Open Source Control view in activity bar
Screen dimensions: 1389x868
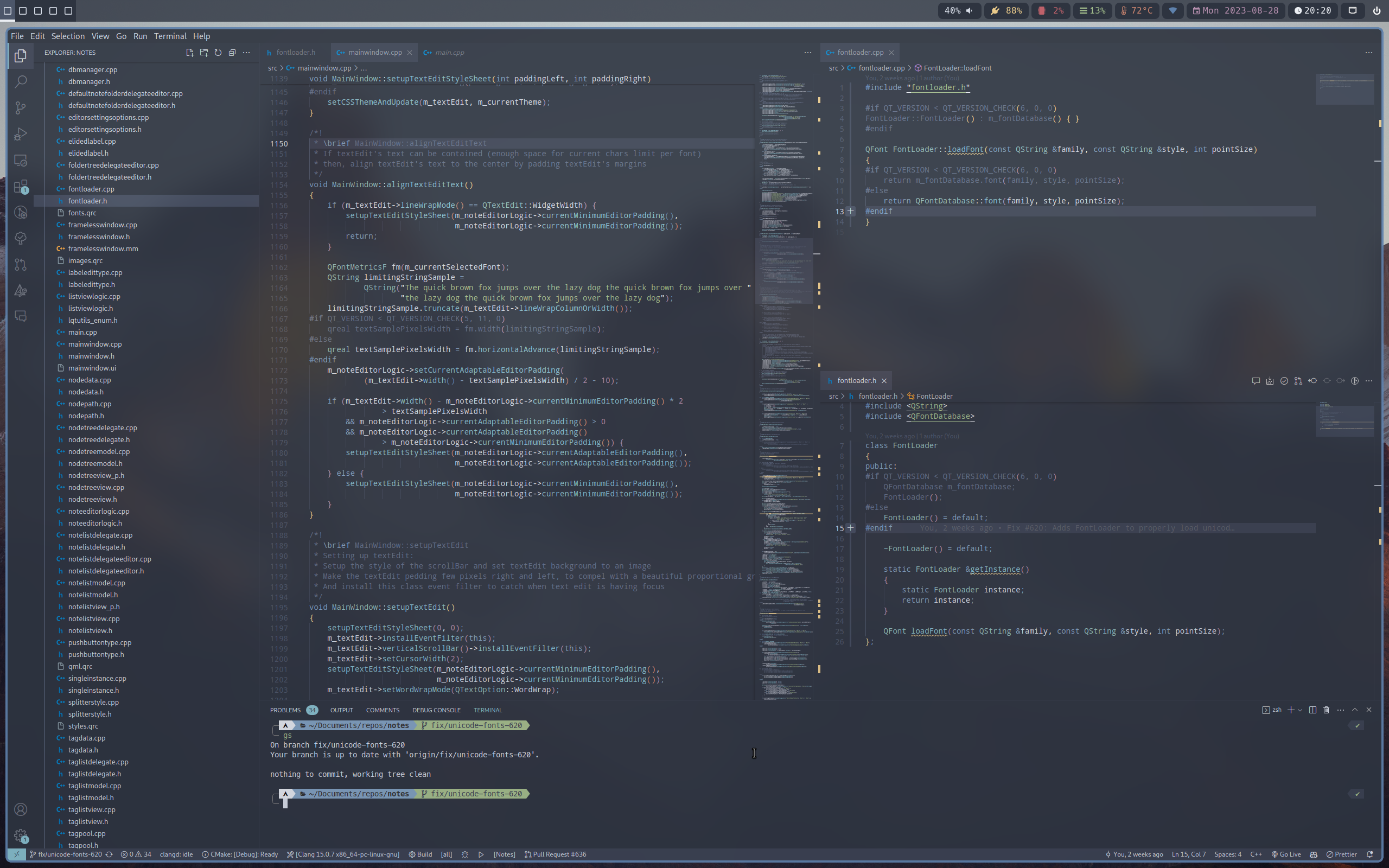click(x=21, y=107)
